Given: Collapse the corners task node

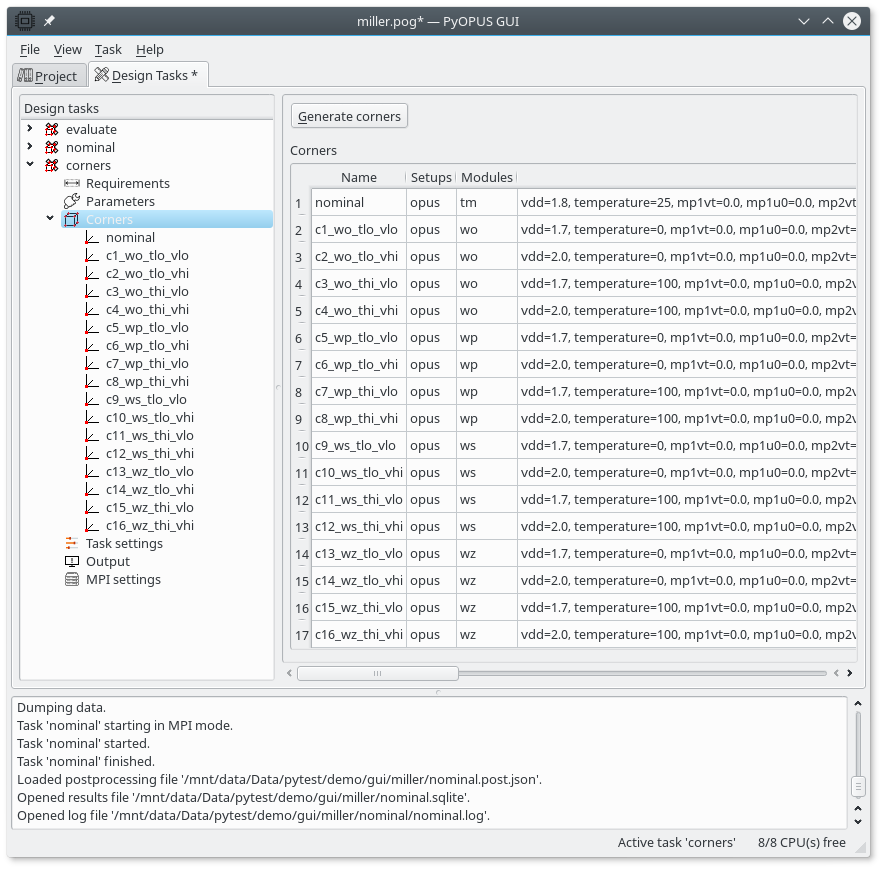Looking at the screenshot, I should pos(30,165).
